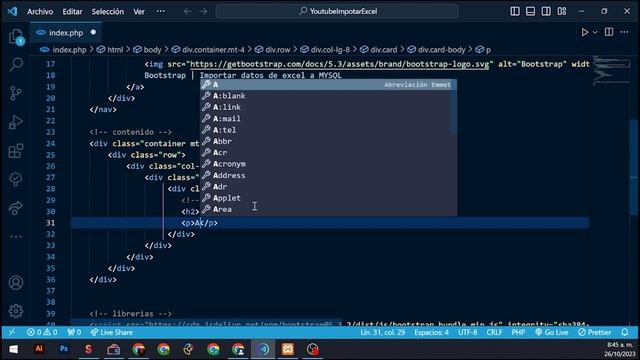The width and height of the screenshot is (640, 360).
Task: Open the Extensions view
Action: (x=16, y=151)
